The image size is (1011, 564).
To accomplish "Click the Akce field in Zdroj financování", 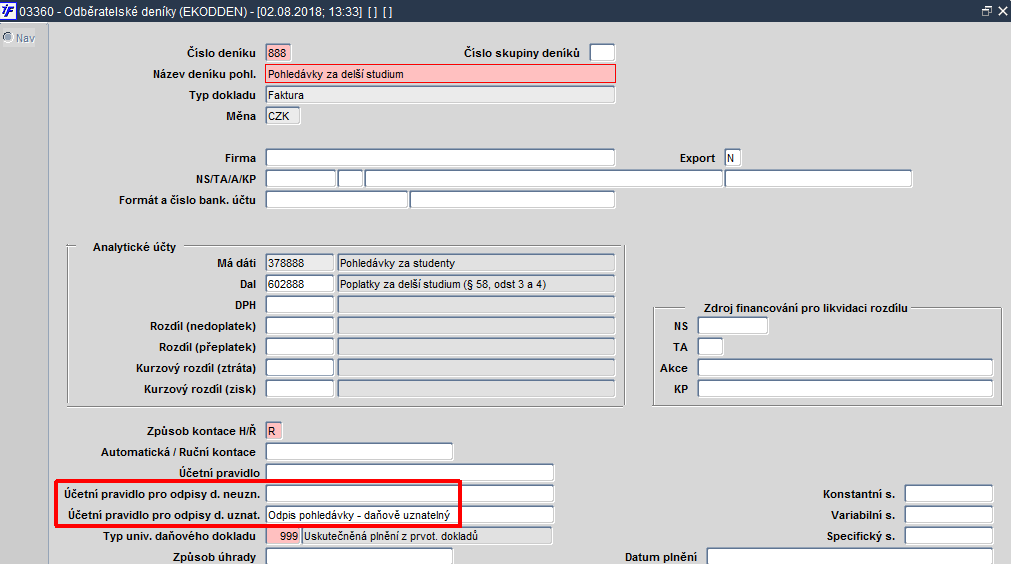I will pyautogui.click(x=845, y=368).
